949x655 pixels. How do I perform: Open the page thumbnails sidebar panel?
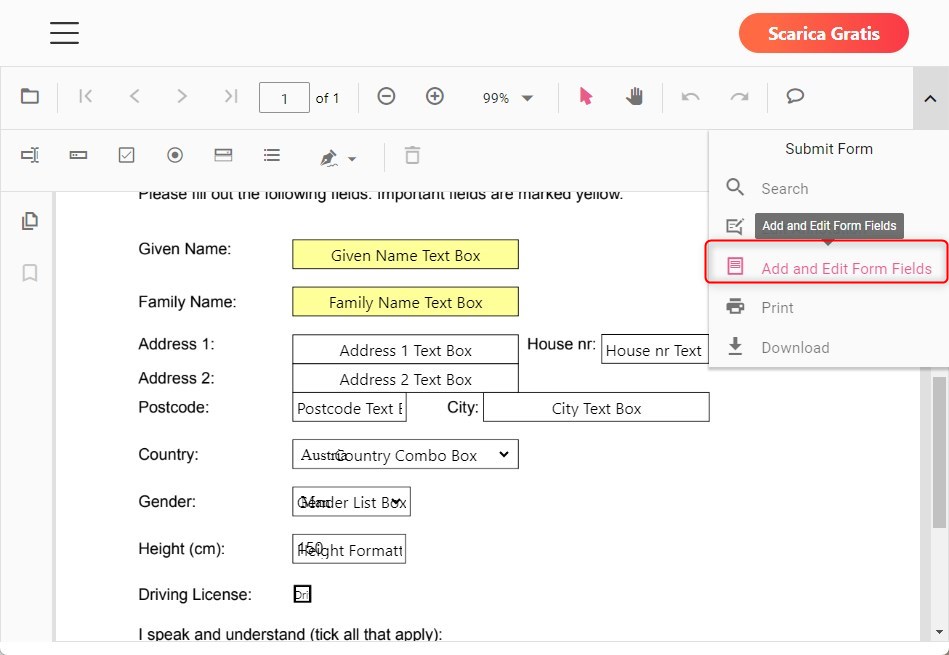[x=30, y=221]
